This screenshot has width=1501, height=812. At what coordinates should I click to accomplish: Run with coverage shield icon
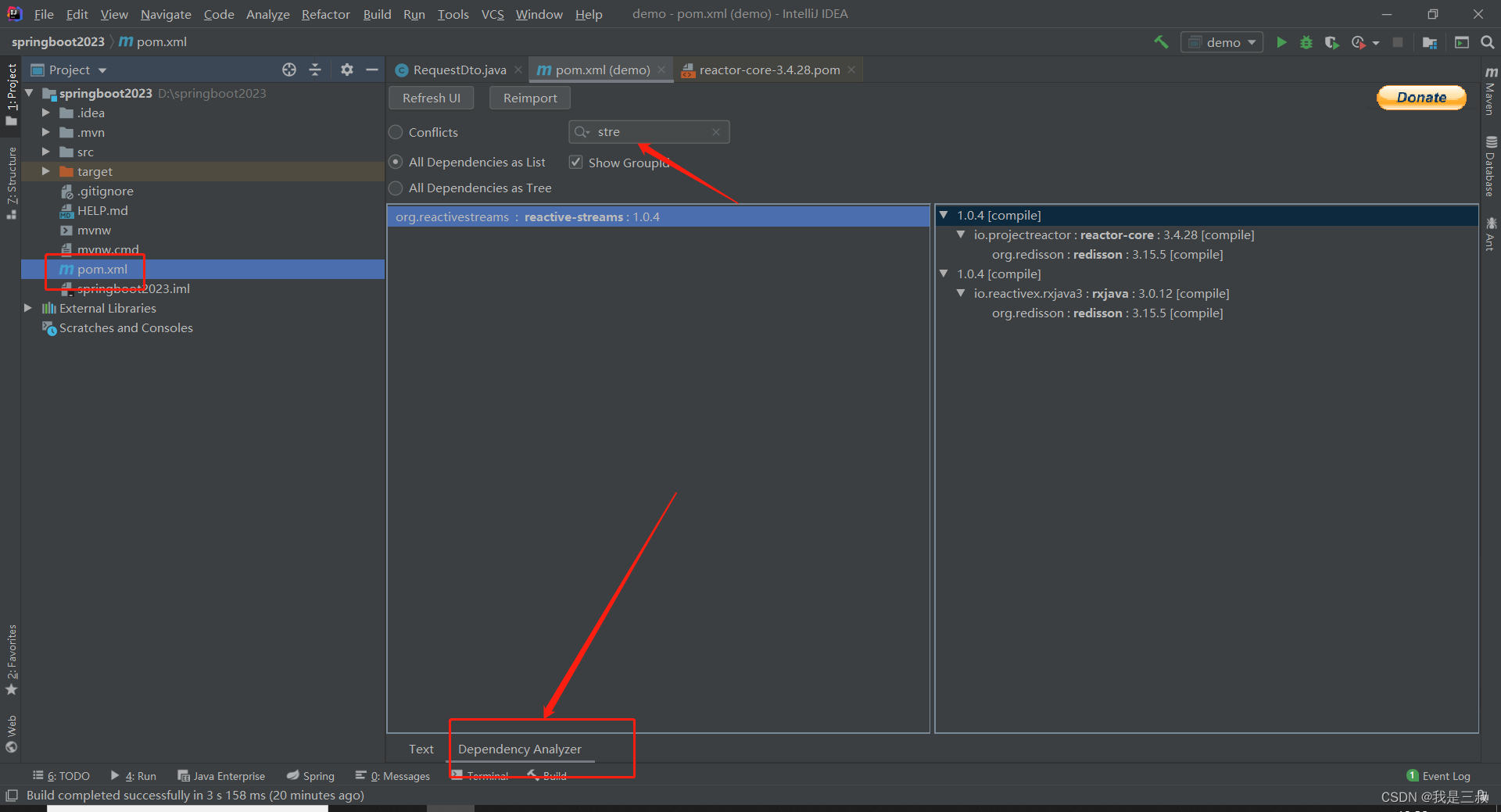tap(1331, 42)
